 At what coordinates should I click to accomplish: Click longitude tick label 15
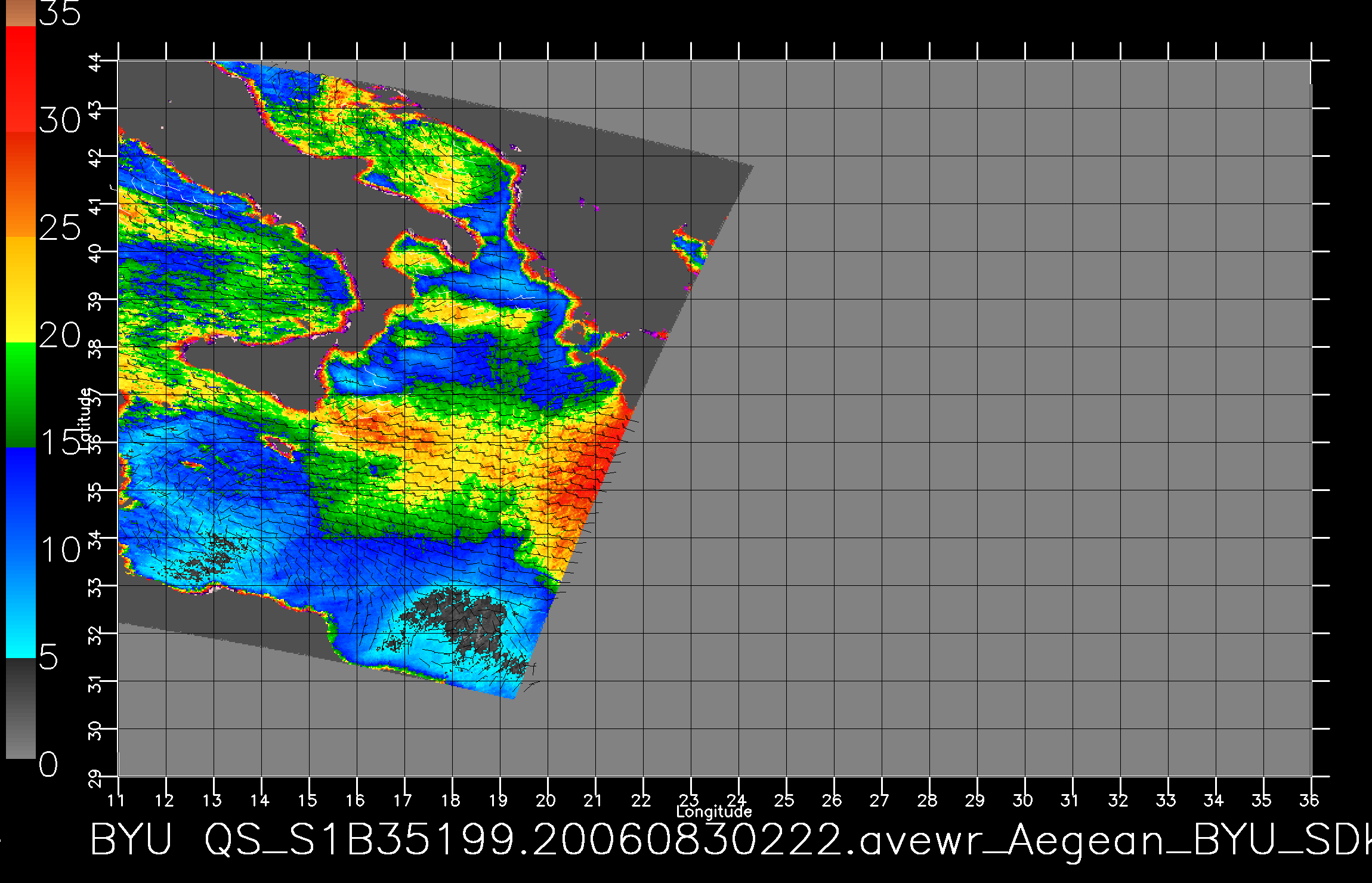point(307,800)
